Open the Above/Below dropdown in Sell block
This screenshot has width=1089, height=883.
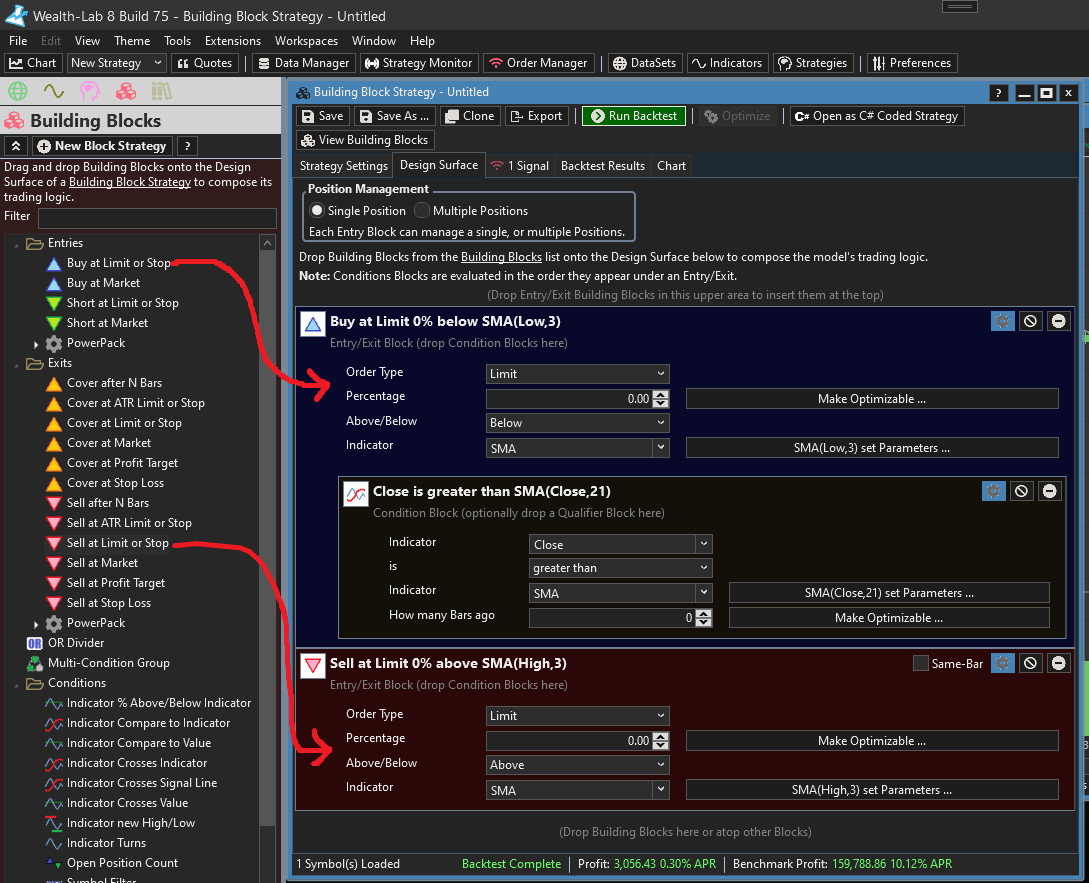coord(577,765)
